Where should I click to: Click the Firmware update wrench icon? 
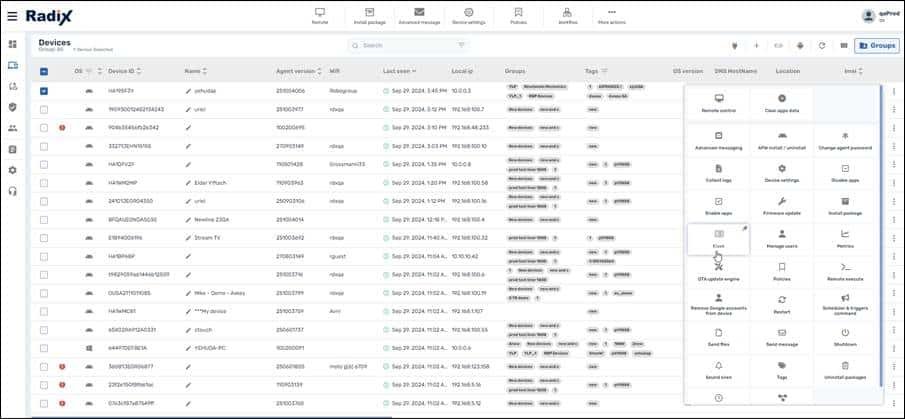pyautogui.click(x=781, y=206)
